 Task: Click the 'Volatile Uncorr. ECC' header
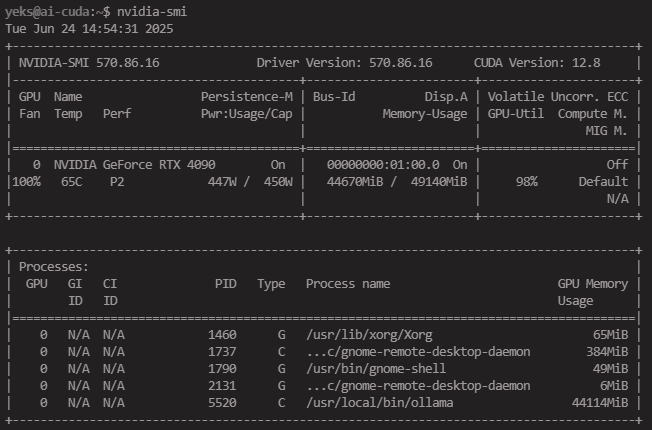[558, 97]
